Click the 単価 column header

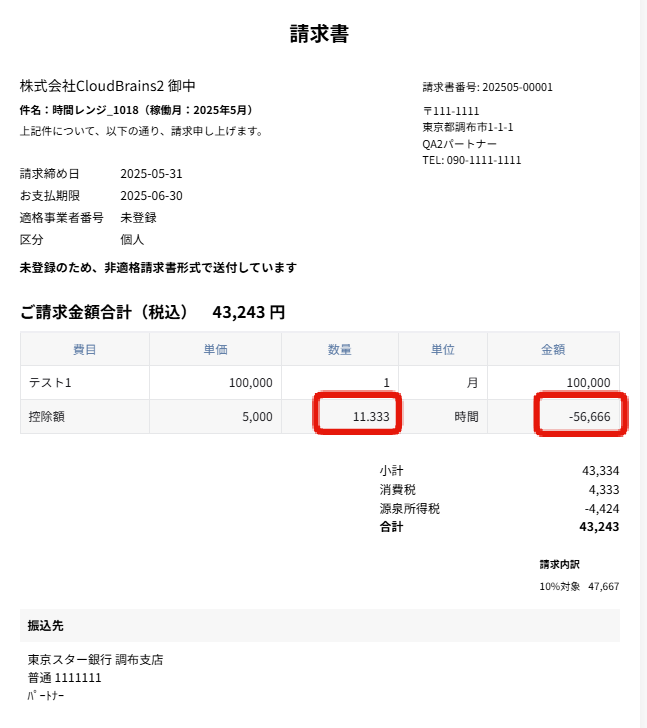click(x=215, y=349)
